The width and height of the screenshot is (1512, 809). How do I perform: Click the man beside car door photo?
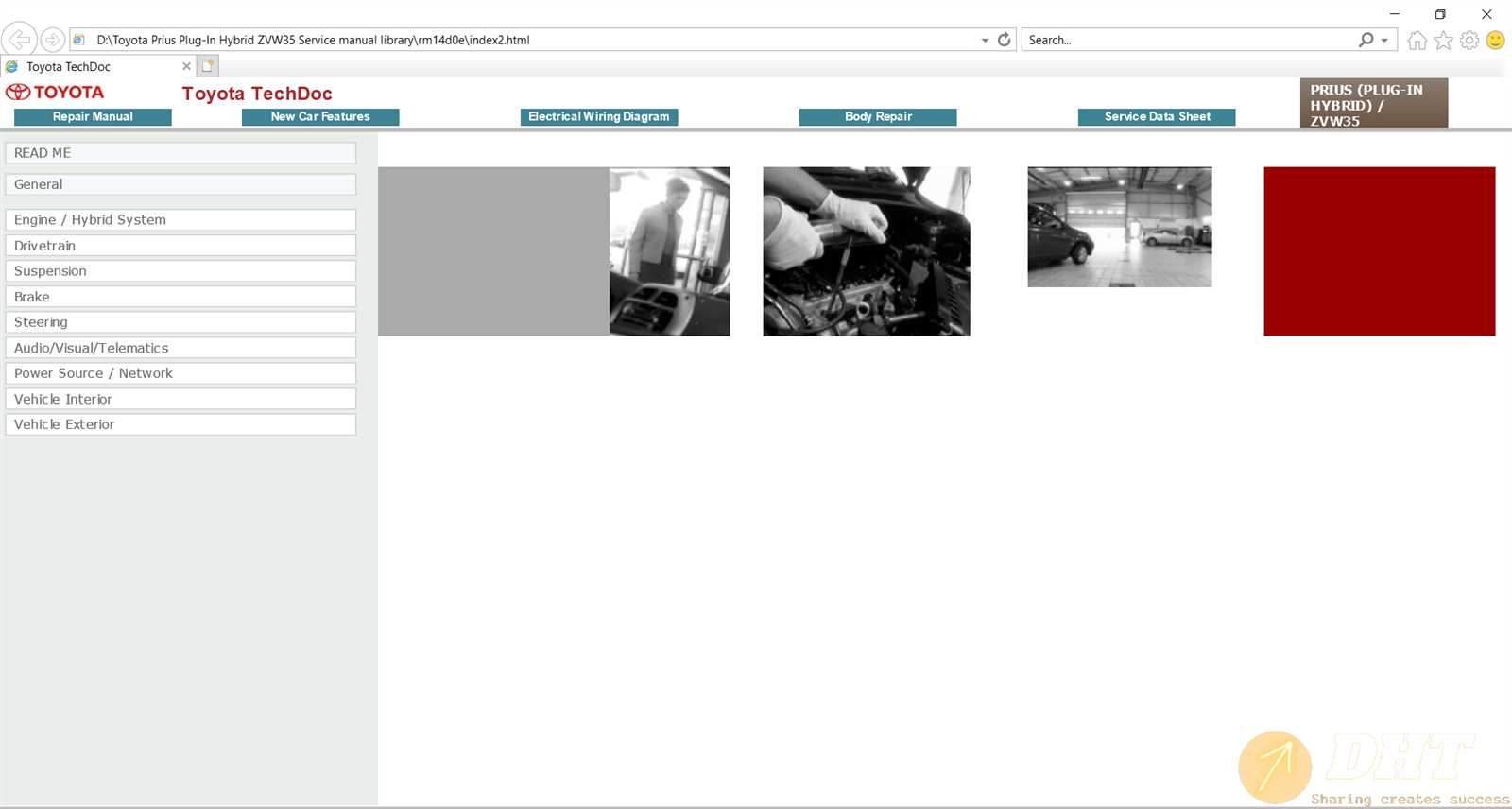670,251
